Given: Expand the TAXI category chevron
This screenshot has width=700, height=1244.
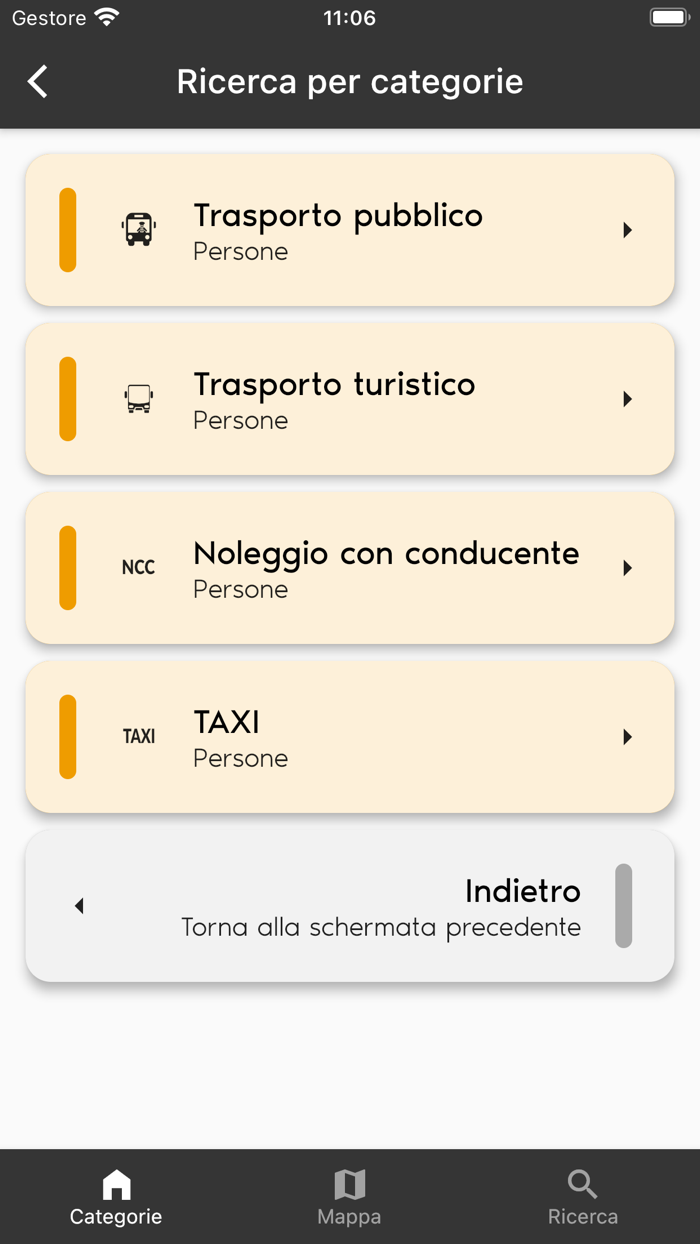Looking at the screenshot, I should point(628,736).
